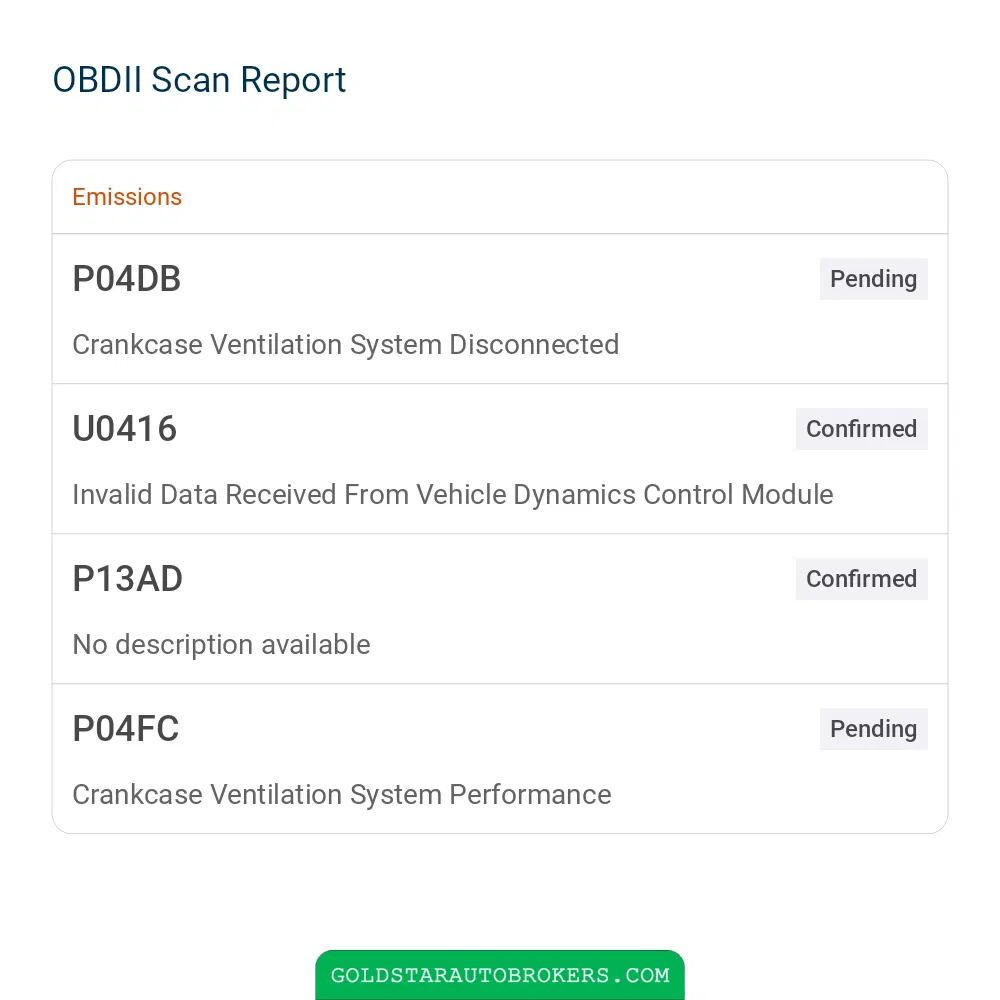This screenshot has width=1000, height=1000.
Task: Click the Pending badge for P04FC
Action: point(873,728)
